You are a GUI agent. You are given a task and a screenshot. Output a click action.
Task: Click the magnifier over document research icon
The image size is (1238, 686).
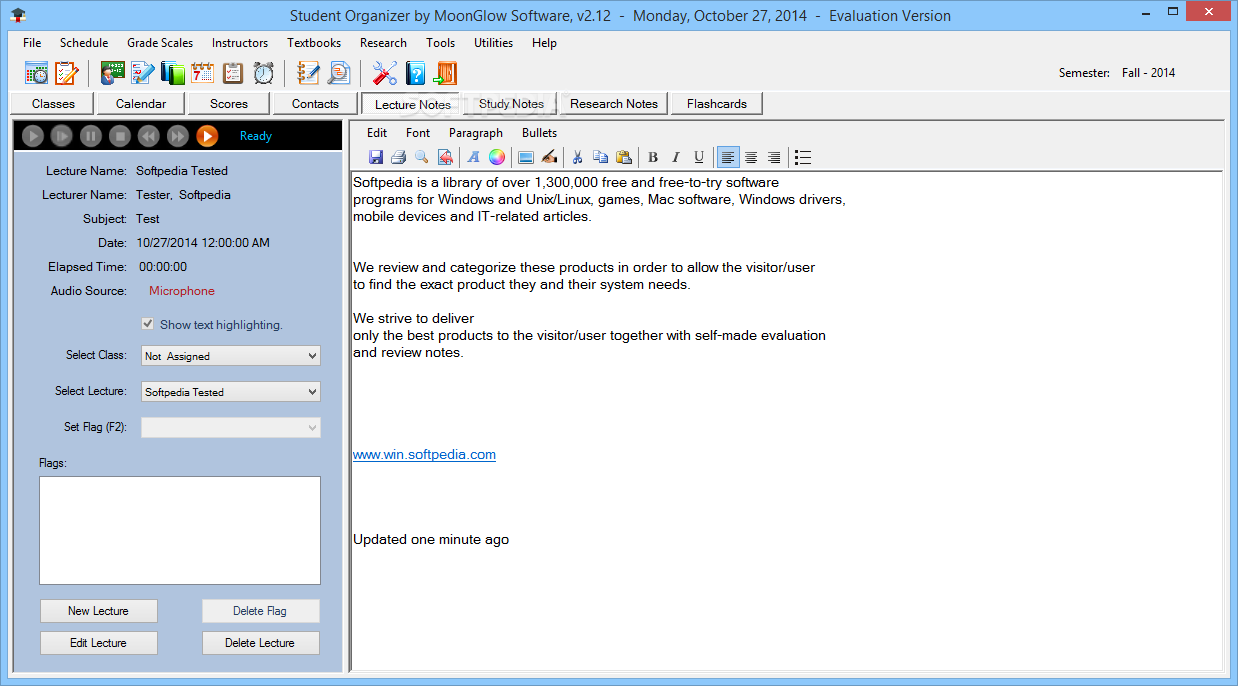(x=339, y=73)
